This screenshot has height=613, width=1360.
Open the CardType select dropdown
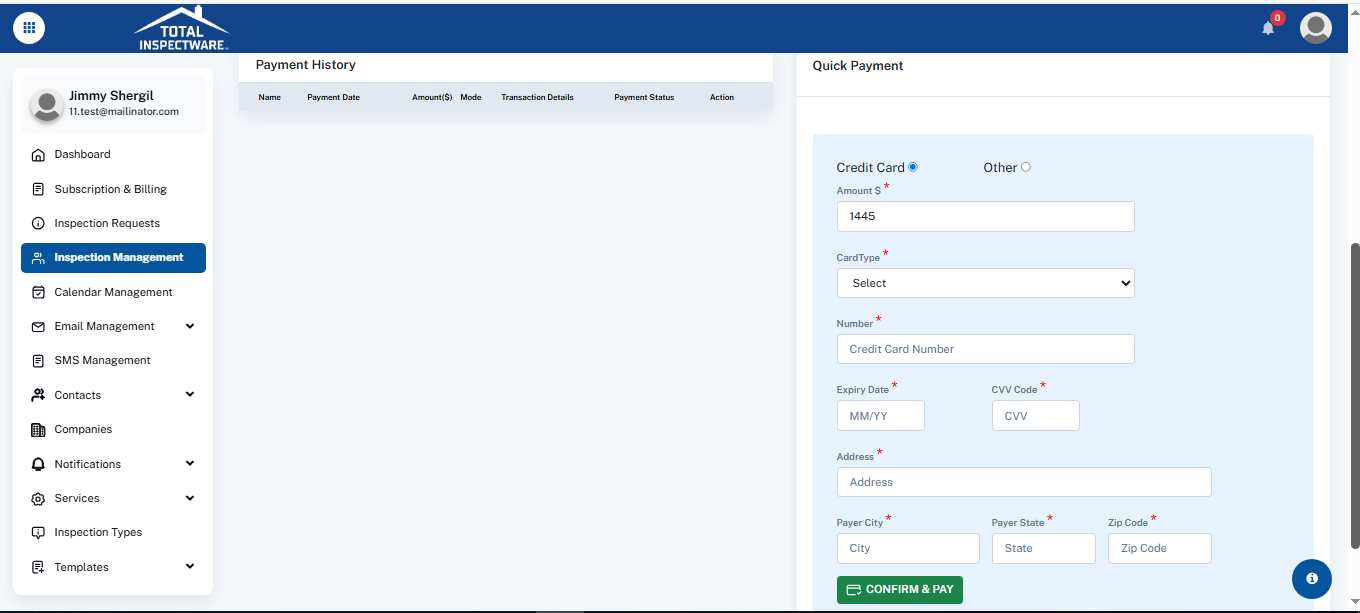pos(985,283)
